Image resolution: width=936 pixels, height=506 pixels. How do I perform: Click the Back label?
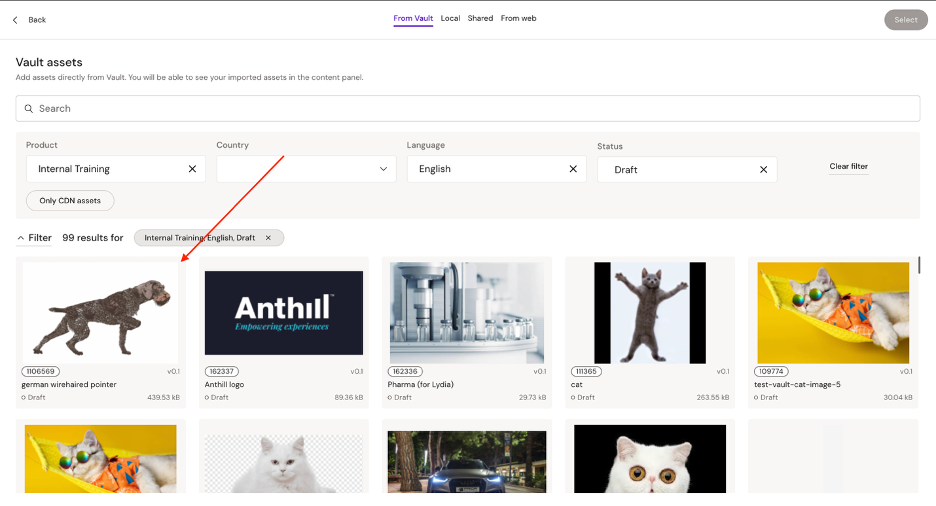pyautogui.click(x=37, y=20)
